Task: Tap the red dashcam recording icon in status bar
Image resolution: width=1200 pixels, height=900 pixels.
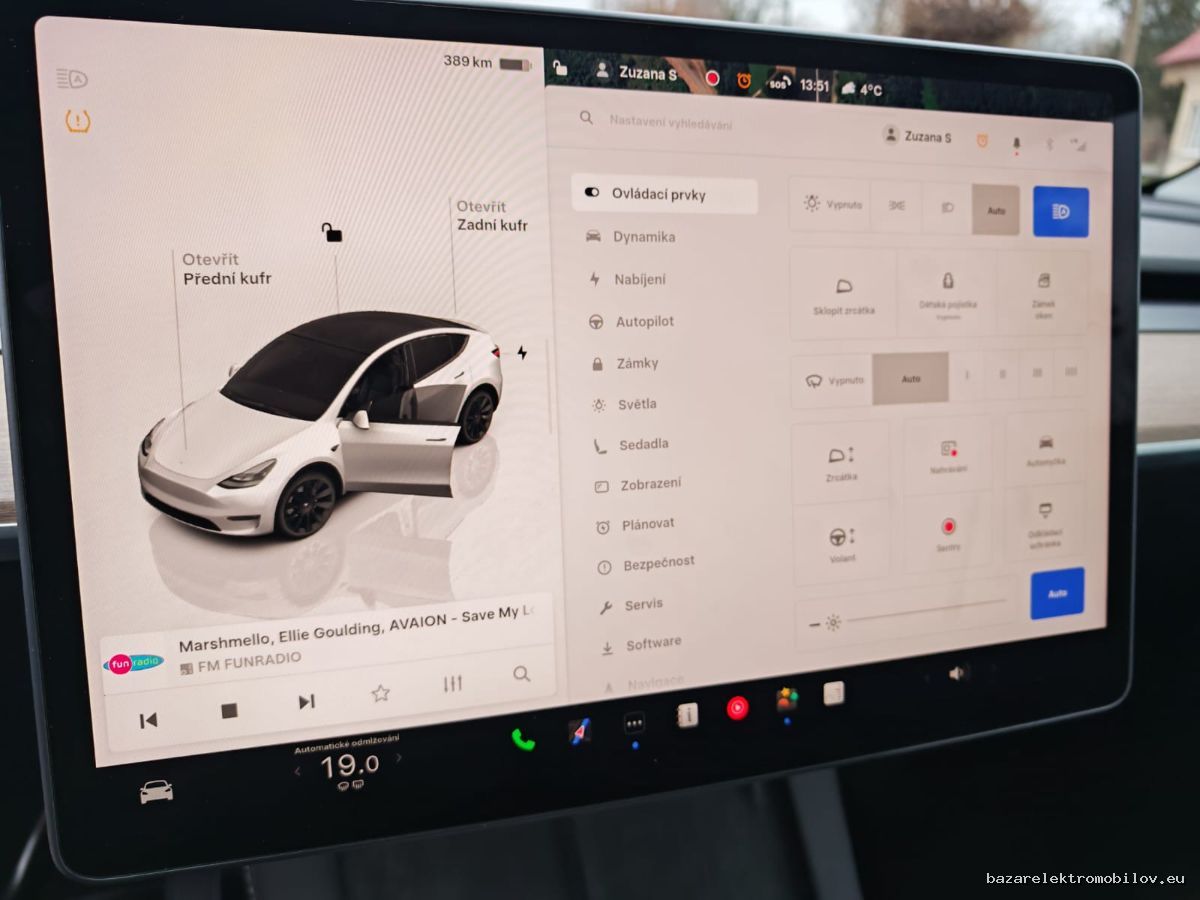Action: (x=712, y=77)
